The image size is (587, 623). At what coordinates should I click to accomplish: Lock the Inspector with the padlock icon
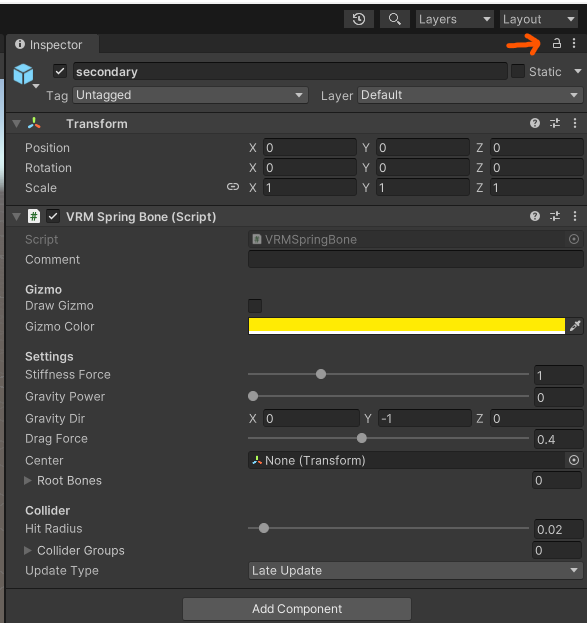pyautogui.click(x=556, y=43)
